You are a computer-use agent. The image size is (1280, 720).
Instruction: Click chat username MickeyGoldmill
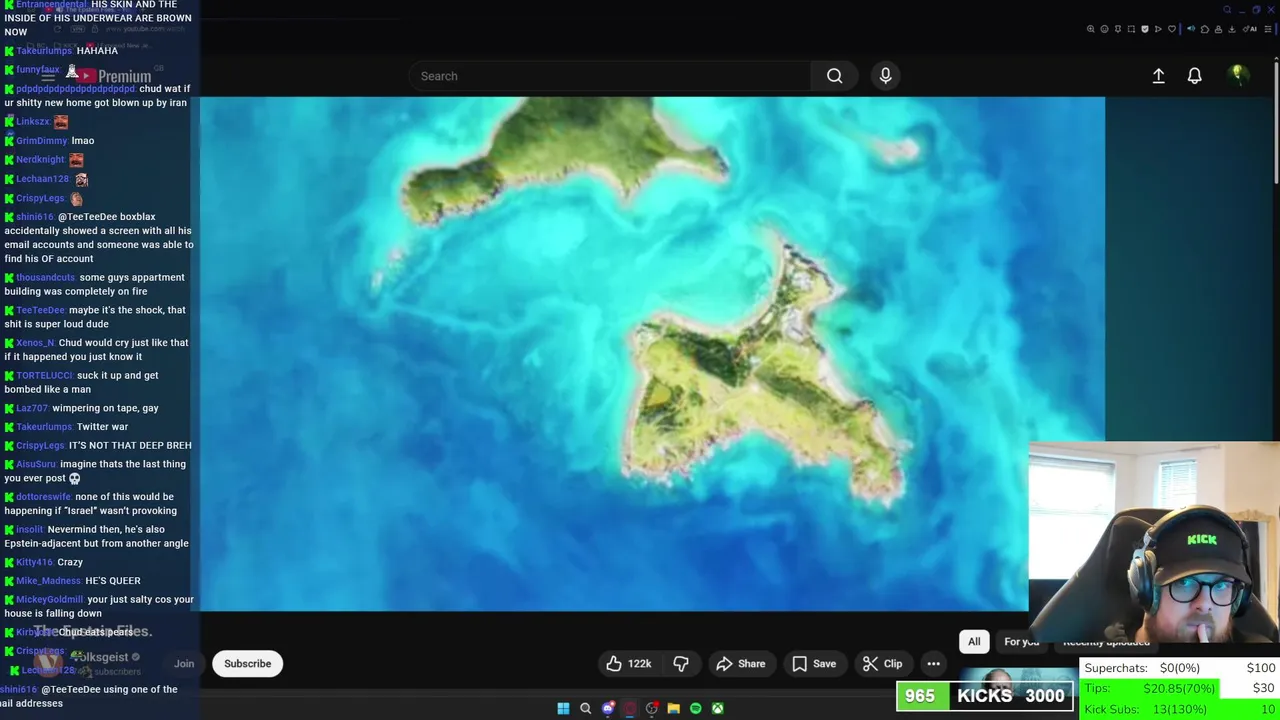pyautogui.click(x=50, y=600)
